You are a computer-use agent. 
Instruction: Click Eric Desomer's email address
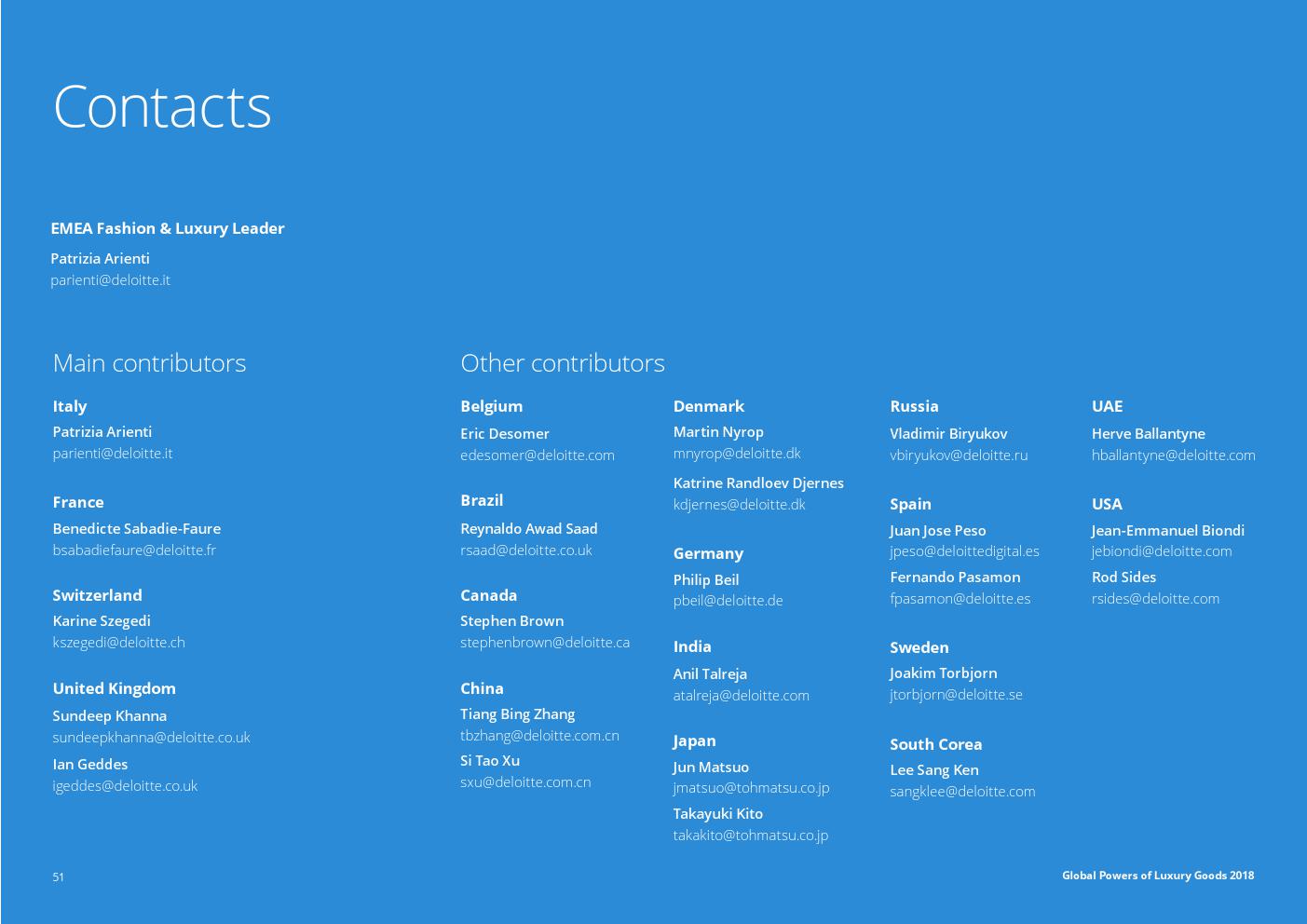[537, 455]
